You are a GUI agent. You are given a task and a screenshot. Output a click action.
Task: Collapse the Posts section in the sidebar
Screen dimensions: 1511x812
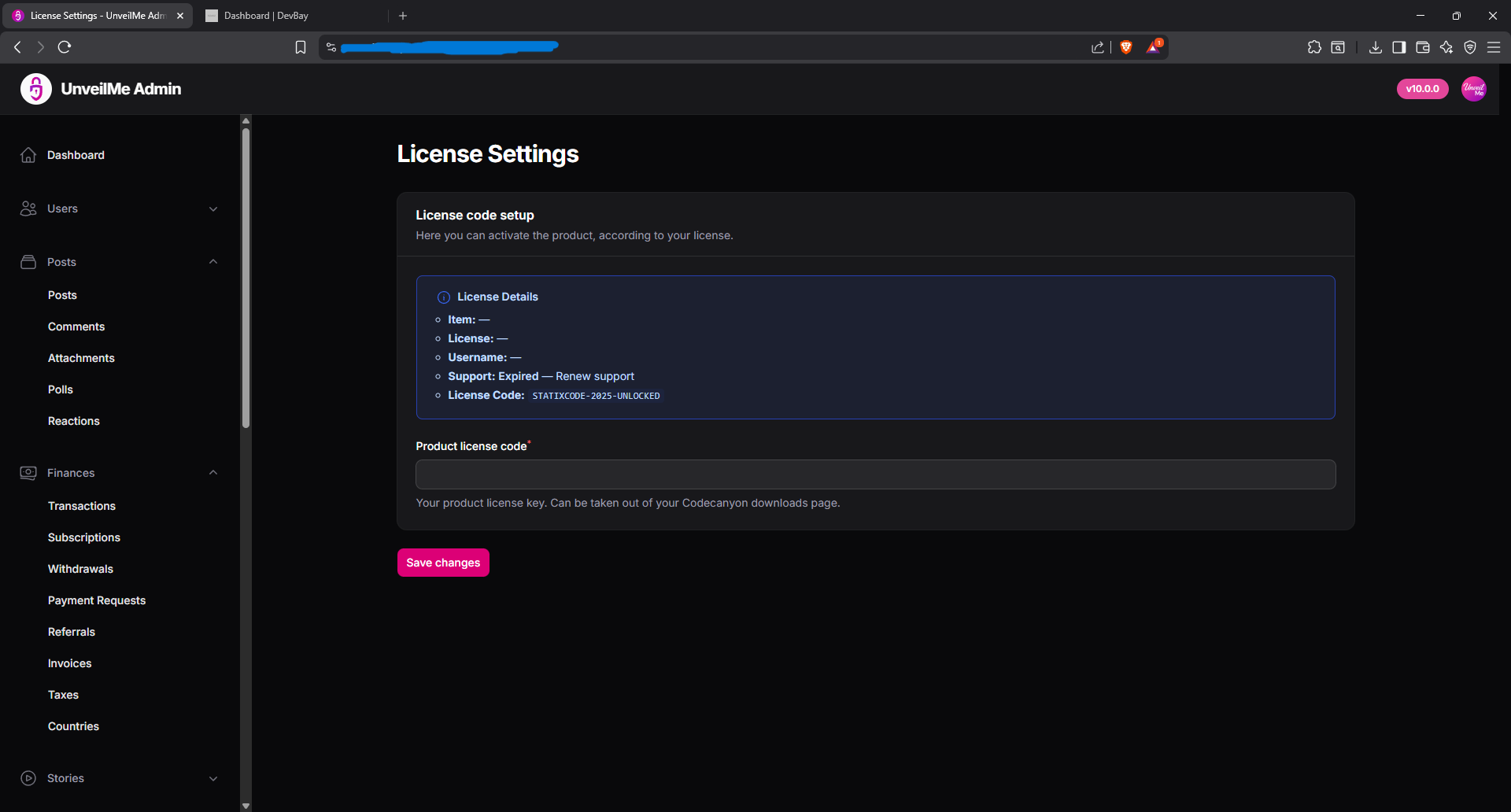(213, 261)
